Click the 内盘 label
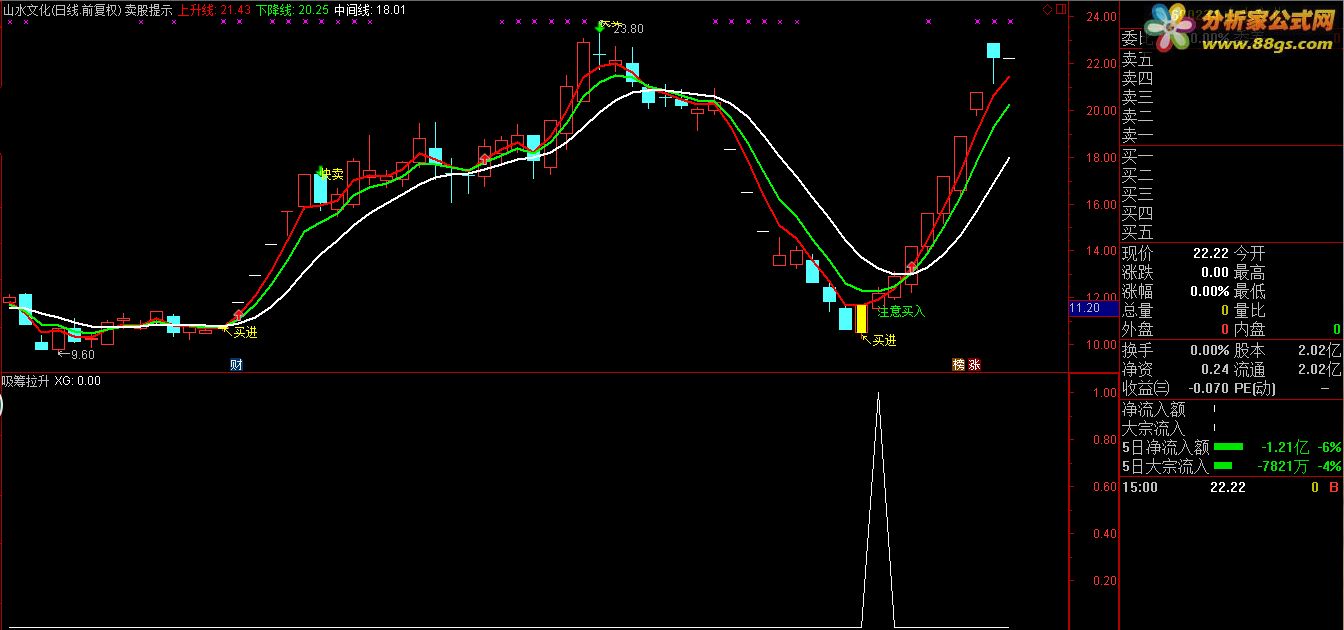 (1249, 329)
